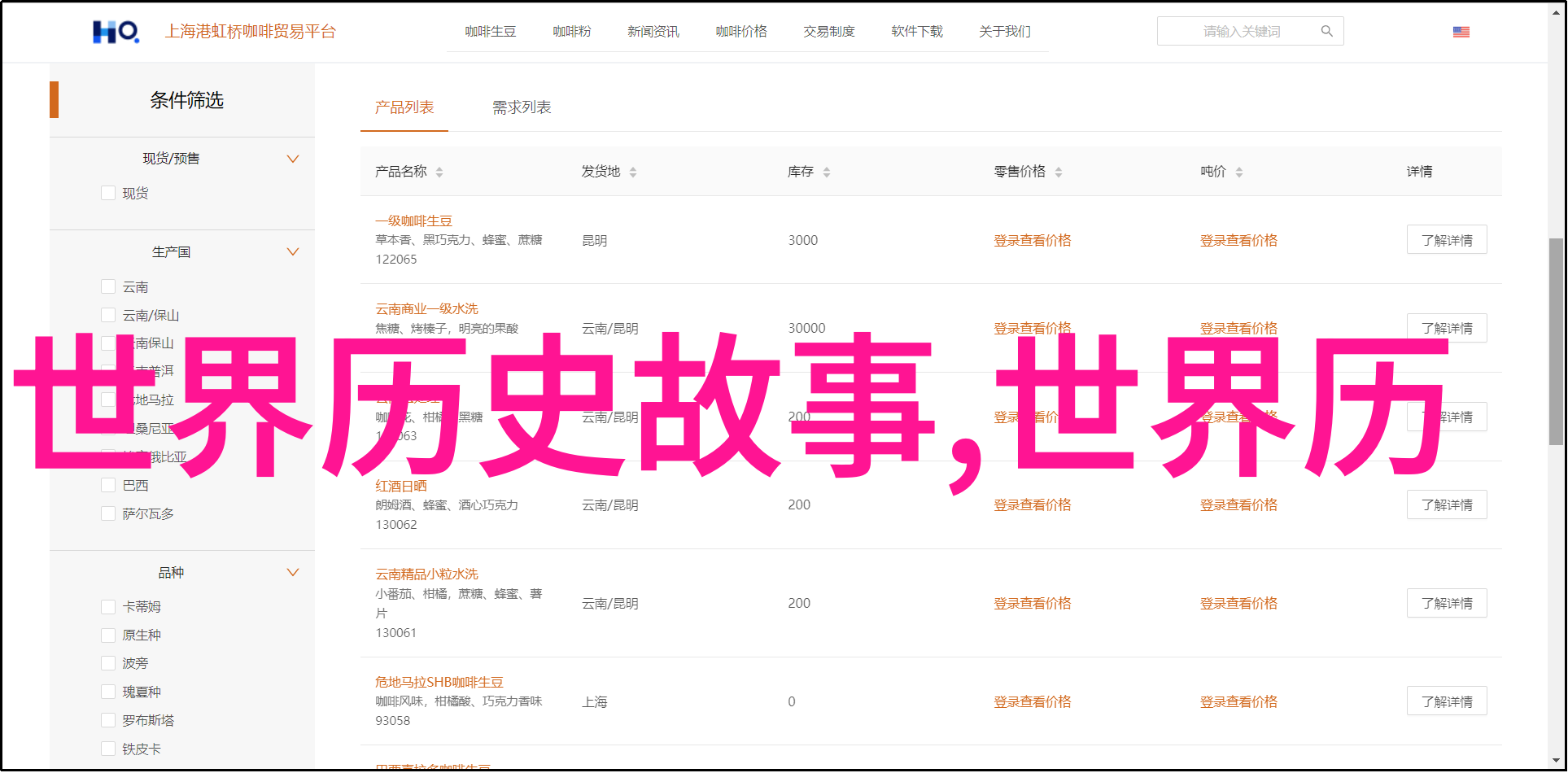The width and height of the screenshot is (1568, 773).
Task: Sort by 吨价 column arrows
Action: (x=1239, y=172)
